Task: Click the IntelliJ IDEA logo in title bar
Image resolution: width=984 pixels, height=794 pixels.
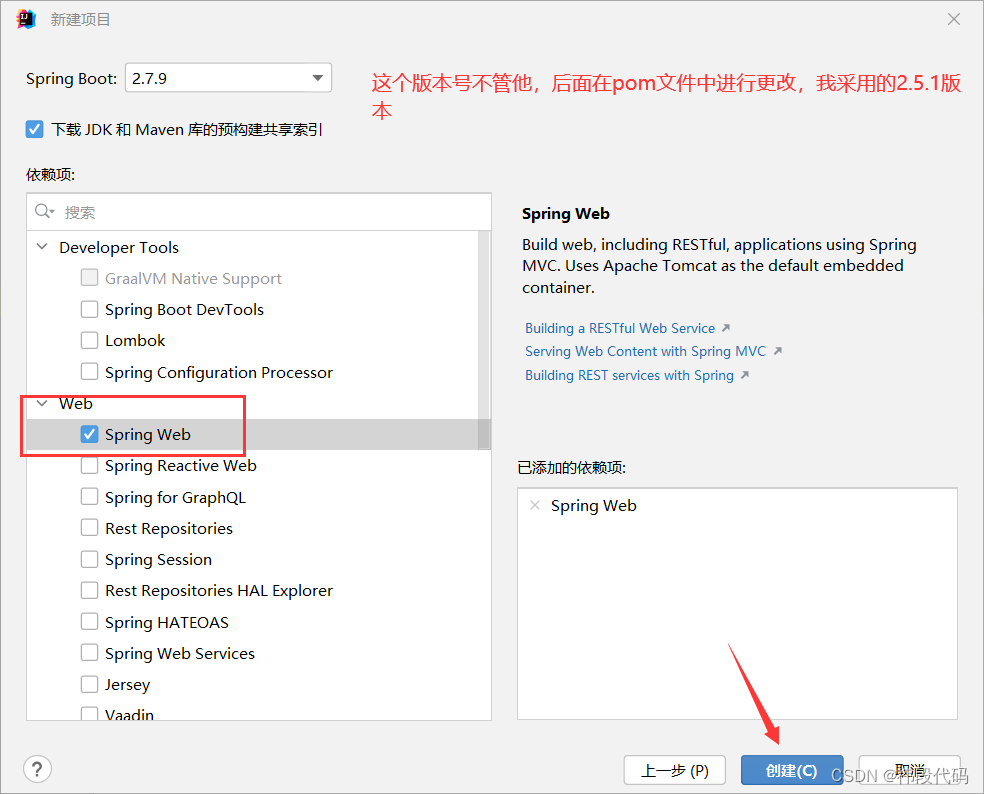Action: tap(26, 19)
